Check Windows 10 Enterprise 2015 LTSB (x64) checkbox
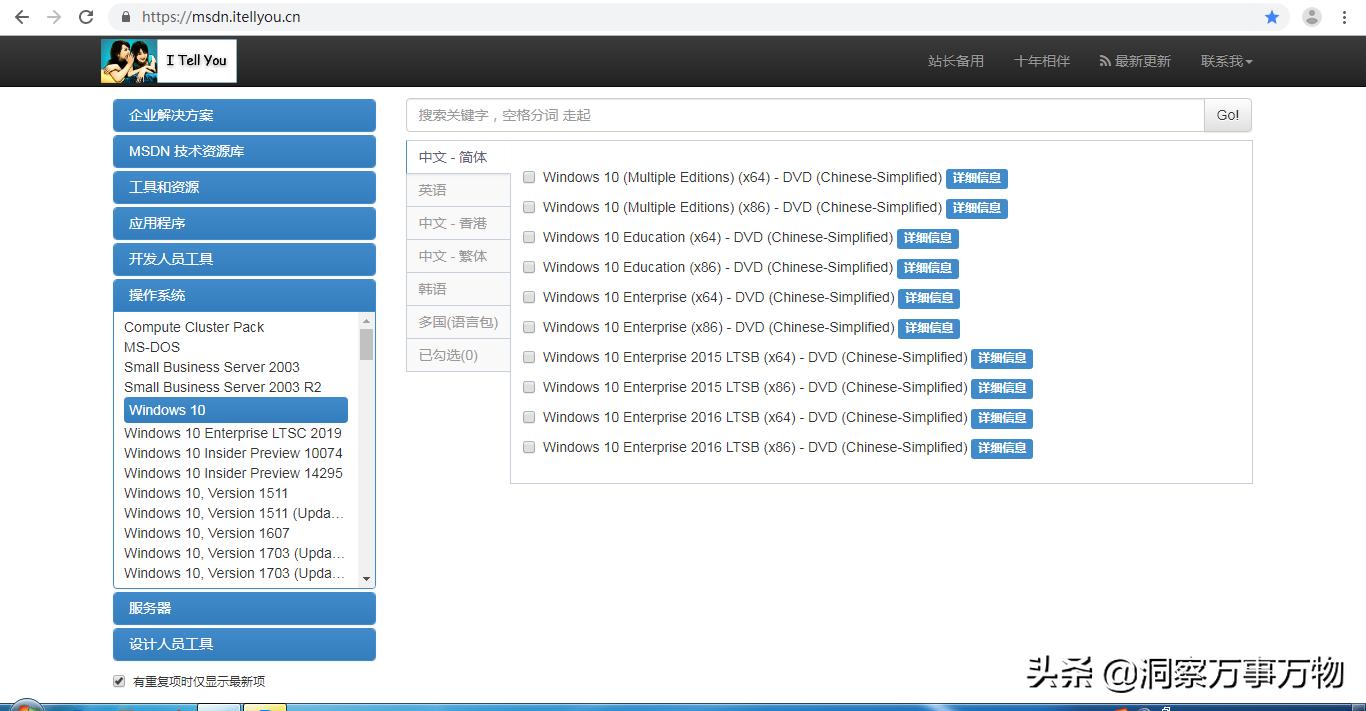This screenshot has height=711, width=1366. click(528, 357)
